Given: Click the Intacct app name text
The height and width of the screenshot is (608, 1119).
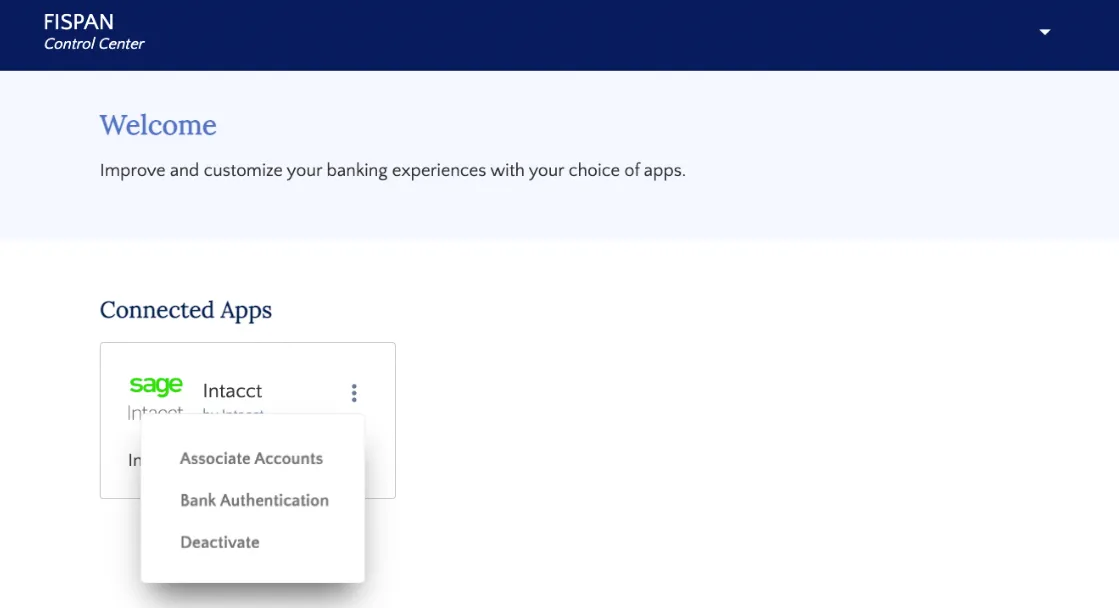Looking at the screenshot, I should pos(232,390).
